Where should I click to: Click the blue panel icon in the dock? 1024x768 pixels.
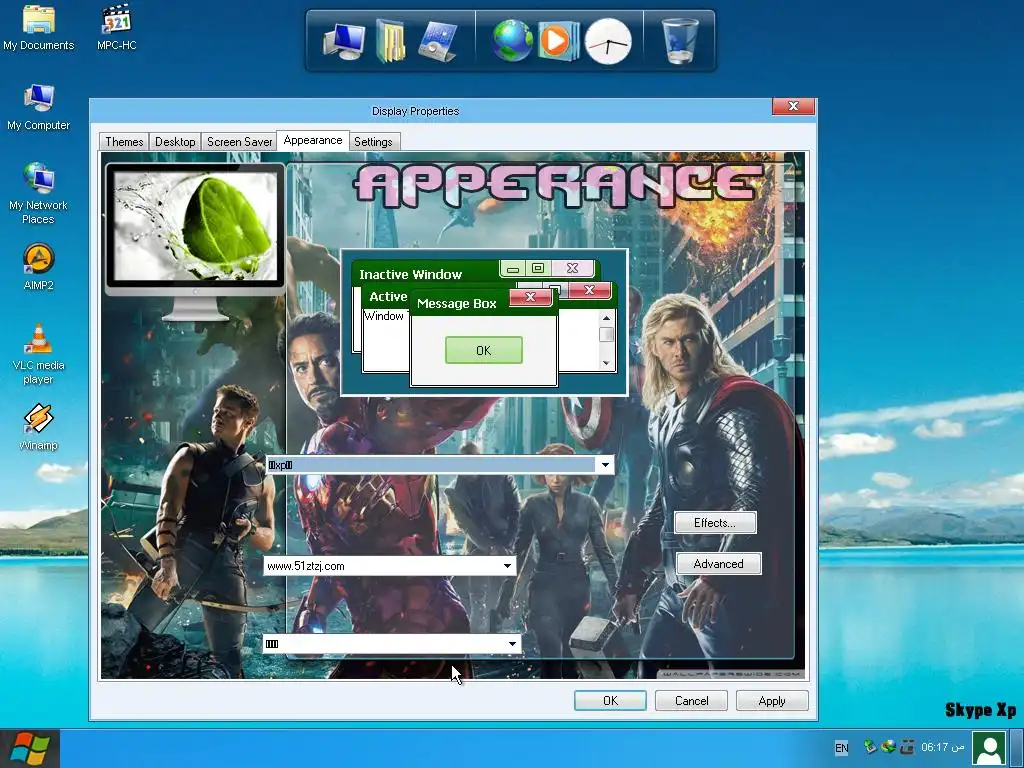point(437,40)
